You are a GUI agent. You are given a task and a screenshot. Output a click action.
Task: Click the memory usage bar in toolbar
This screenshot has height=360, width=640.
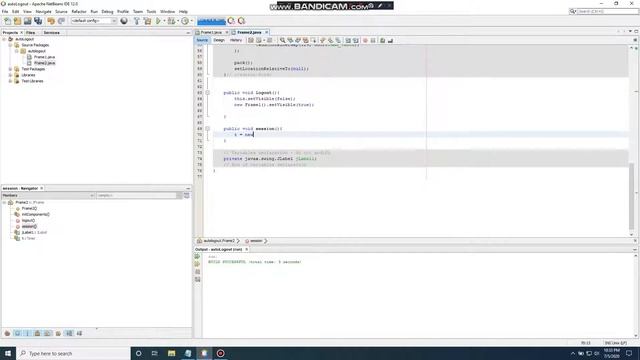211,21
